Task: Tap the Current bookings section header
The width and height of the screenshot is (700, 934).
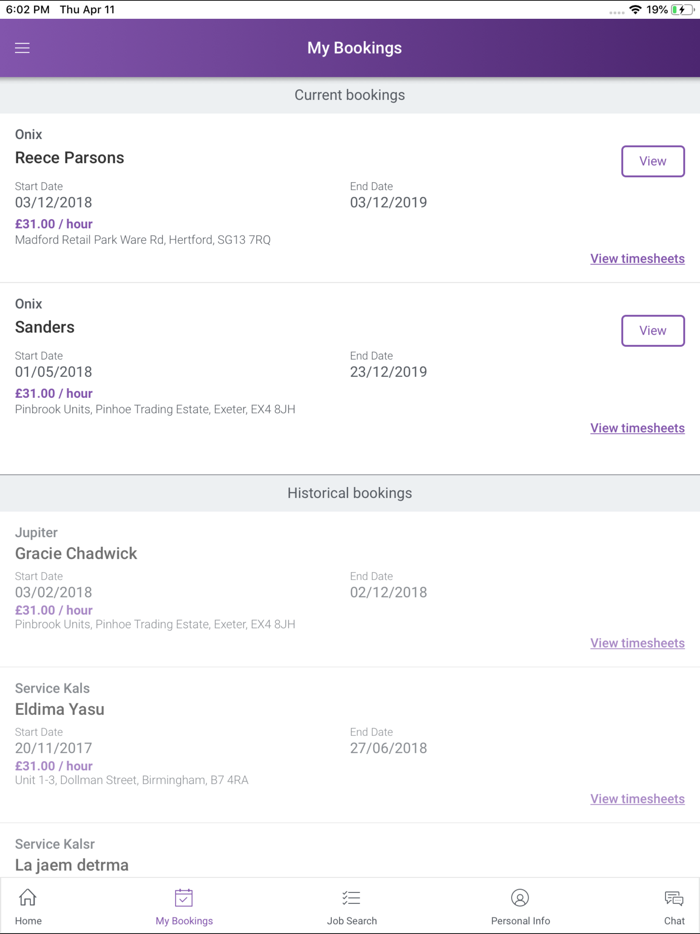Action: 350,96
